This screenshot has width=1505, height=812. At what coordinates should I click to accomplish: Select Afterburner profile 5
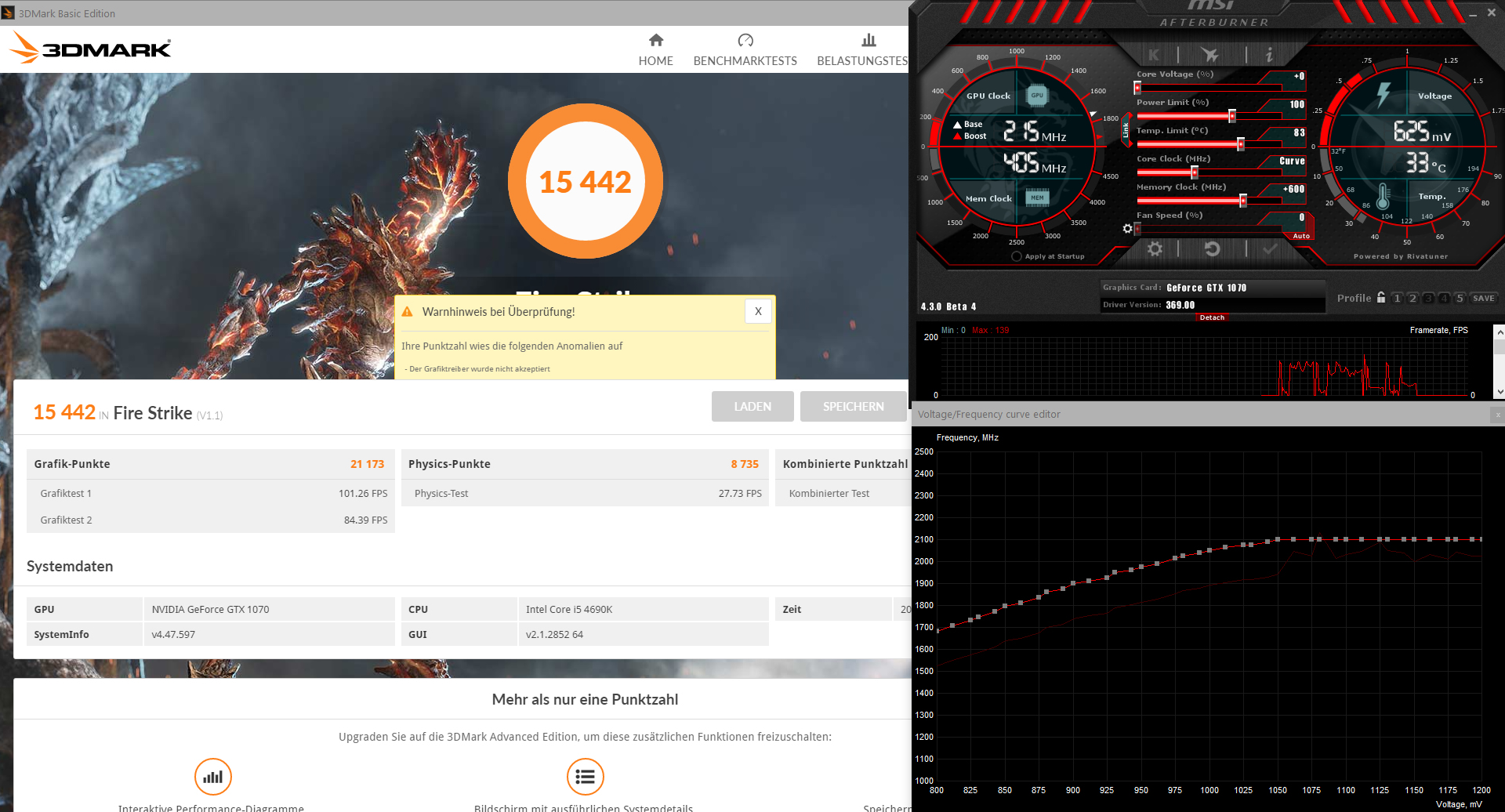1460,299
